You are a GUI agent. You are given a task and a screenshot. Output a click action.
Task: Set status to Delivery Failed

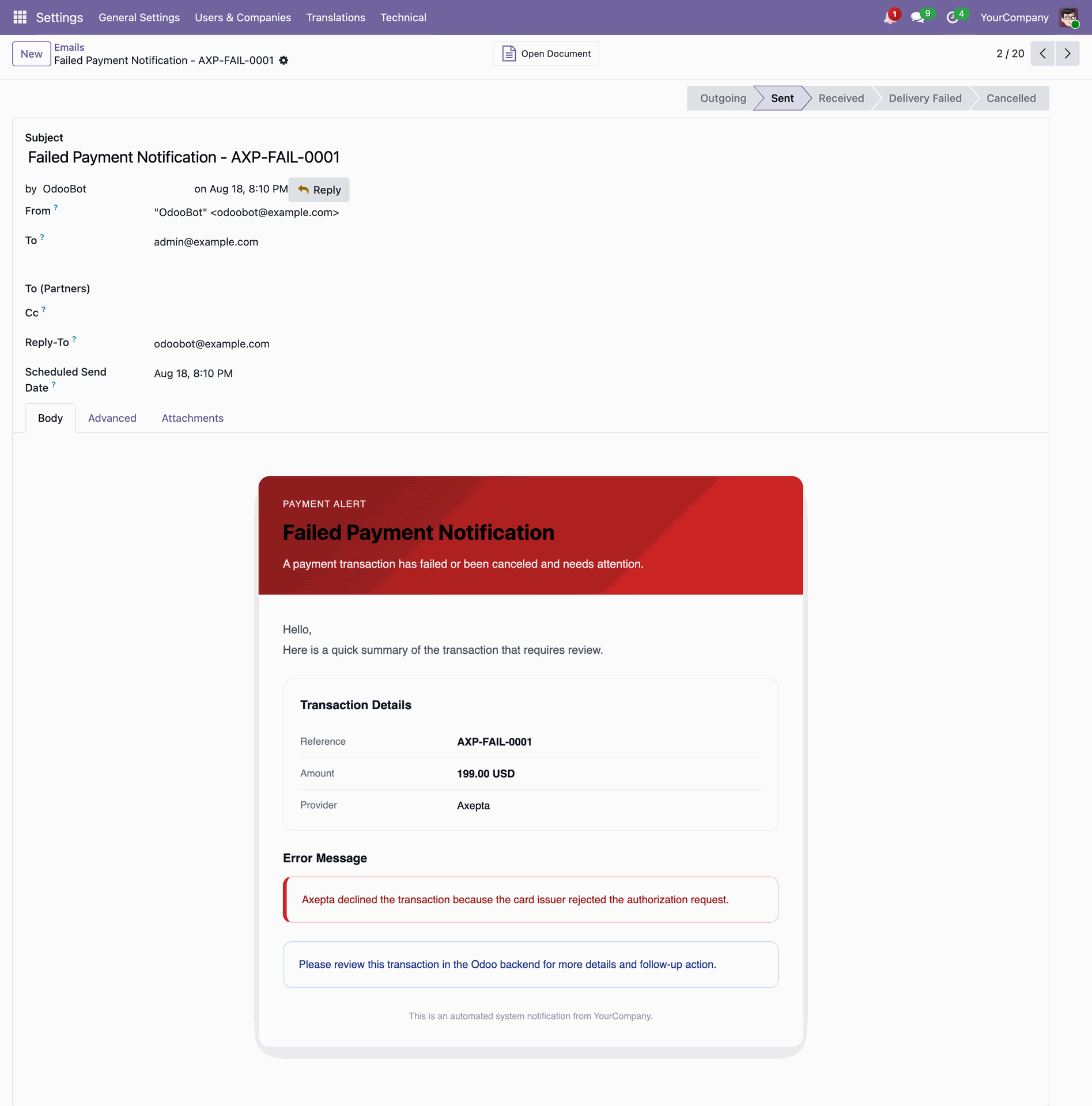[x=925, y=98]
